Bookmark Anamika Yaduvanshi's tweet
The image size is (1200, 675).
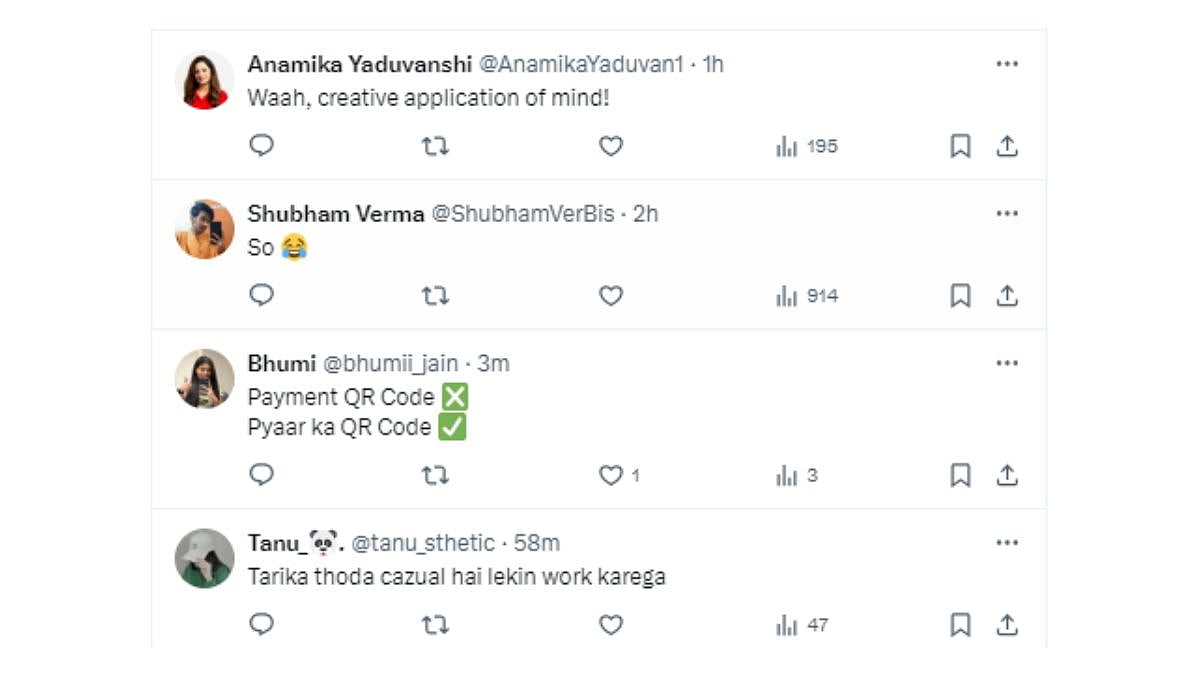coord(960,146)
